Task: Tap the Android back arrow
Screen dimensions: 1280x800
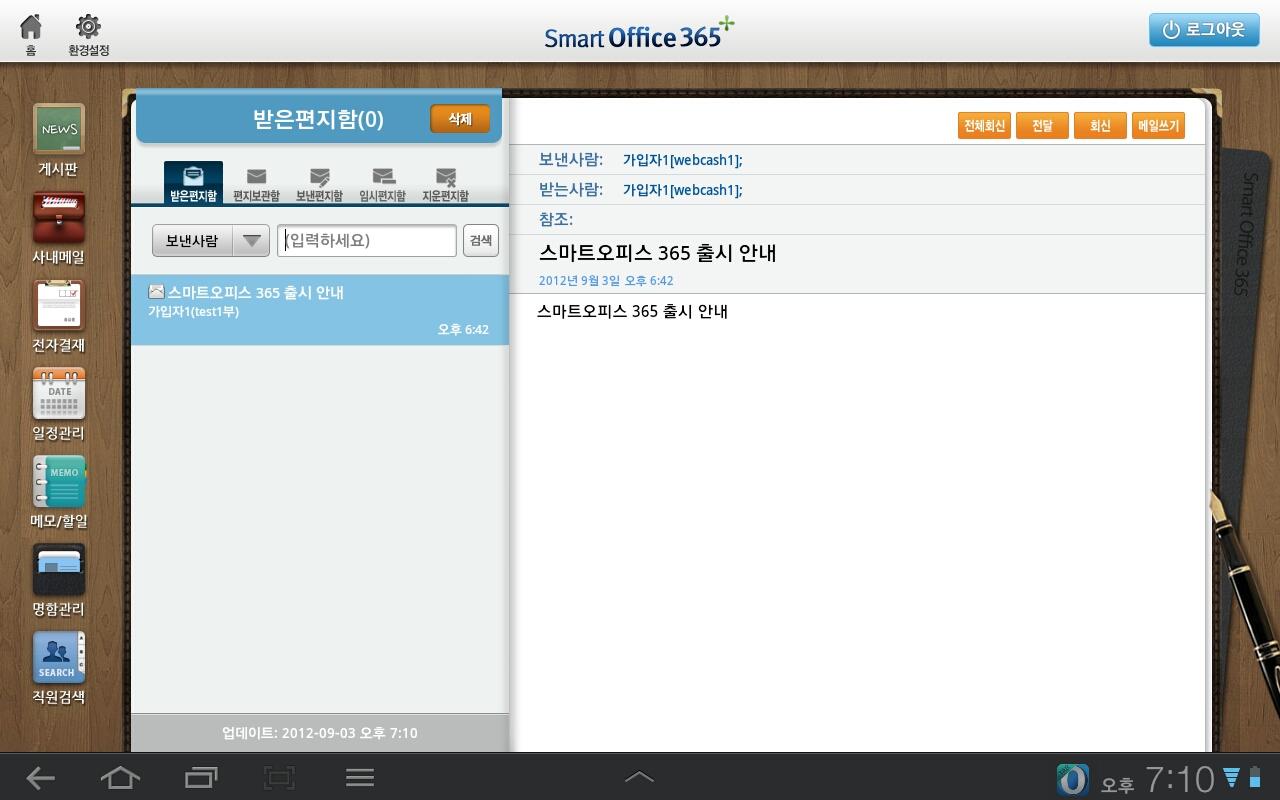Action: [x=40, y=778]
